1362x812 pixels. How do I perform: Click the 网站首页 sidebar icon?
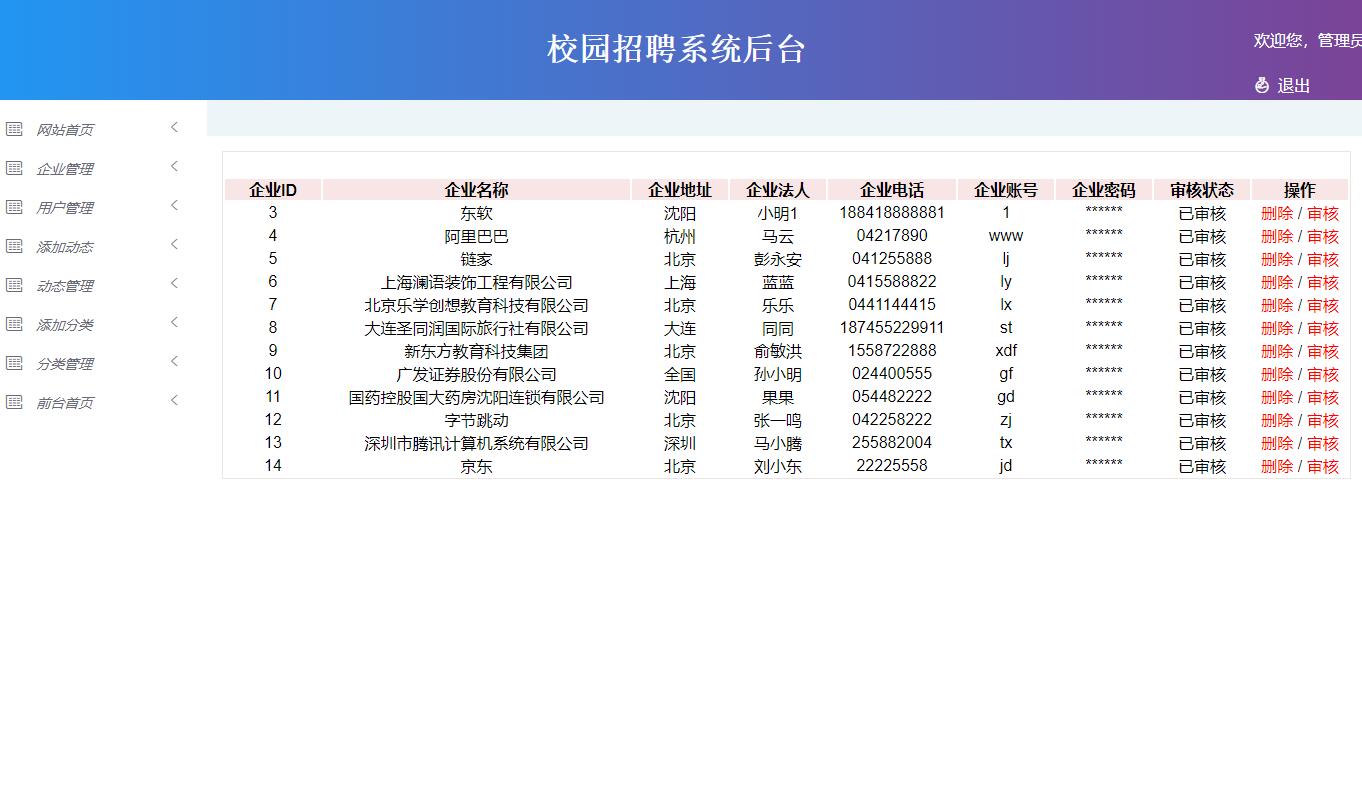(x=14, y=128)
